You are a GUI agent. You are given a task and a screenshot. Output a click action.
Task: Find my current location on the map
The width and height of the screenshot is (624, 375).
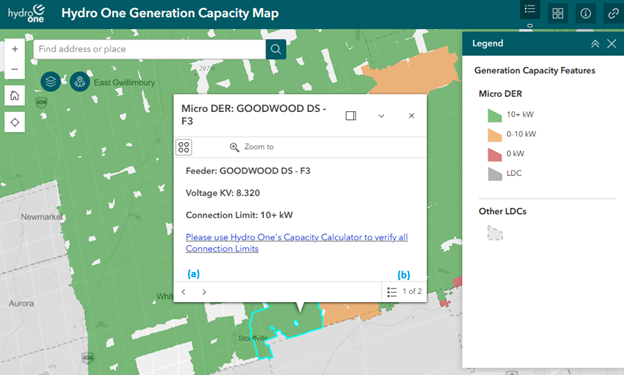[15, 122]
